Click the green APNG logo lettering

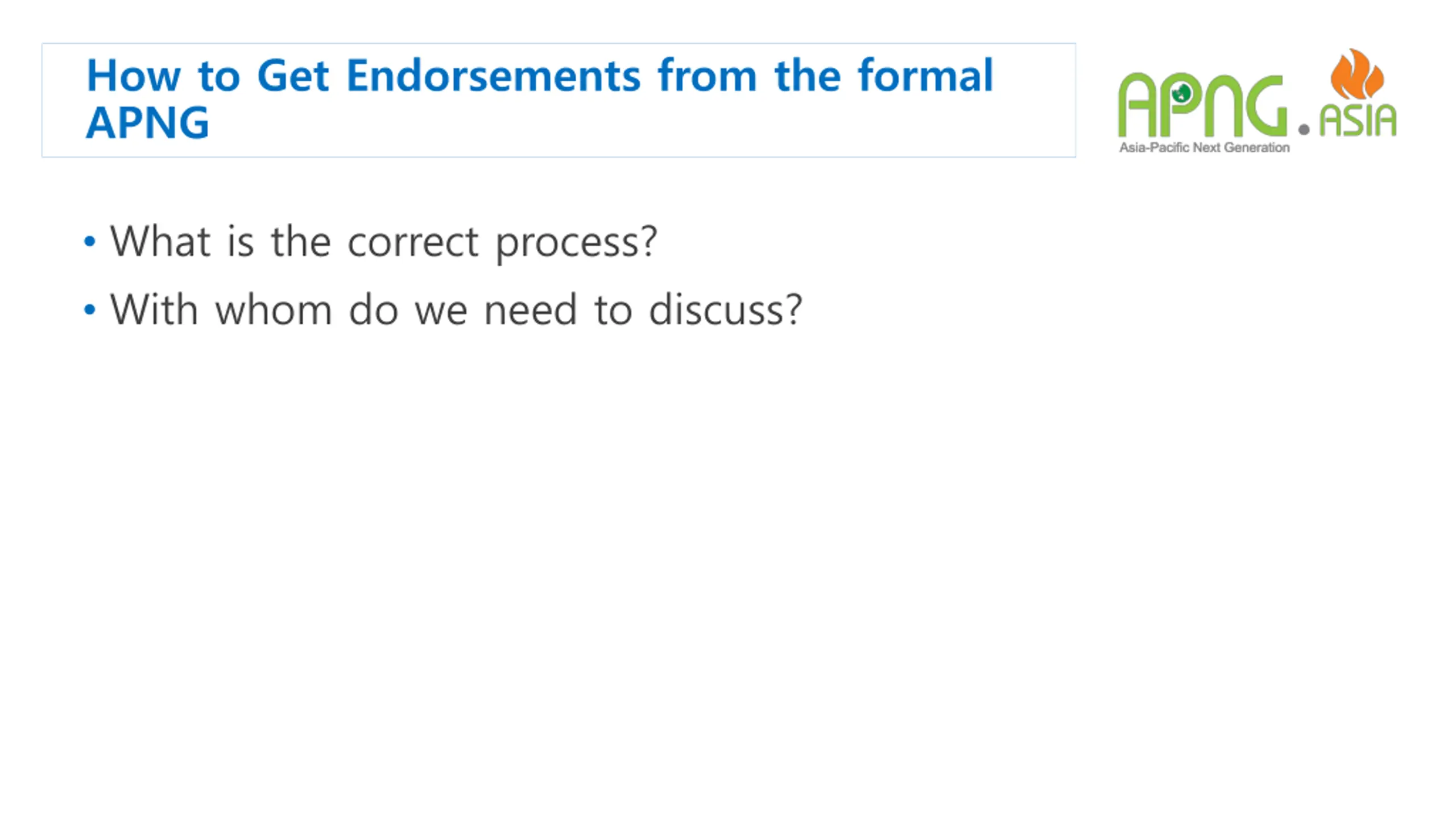[x=1202, y=105]
